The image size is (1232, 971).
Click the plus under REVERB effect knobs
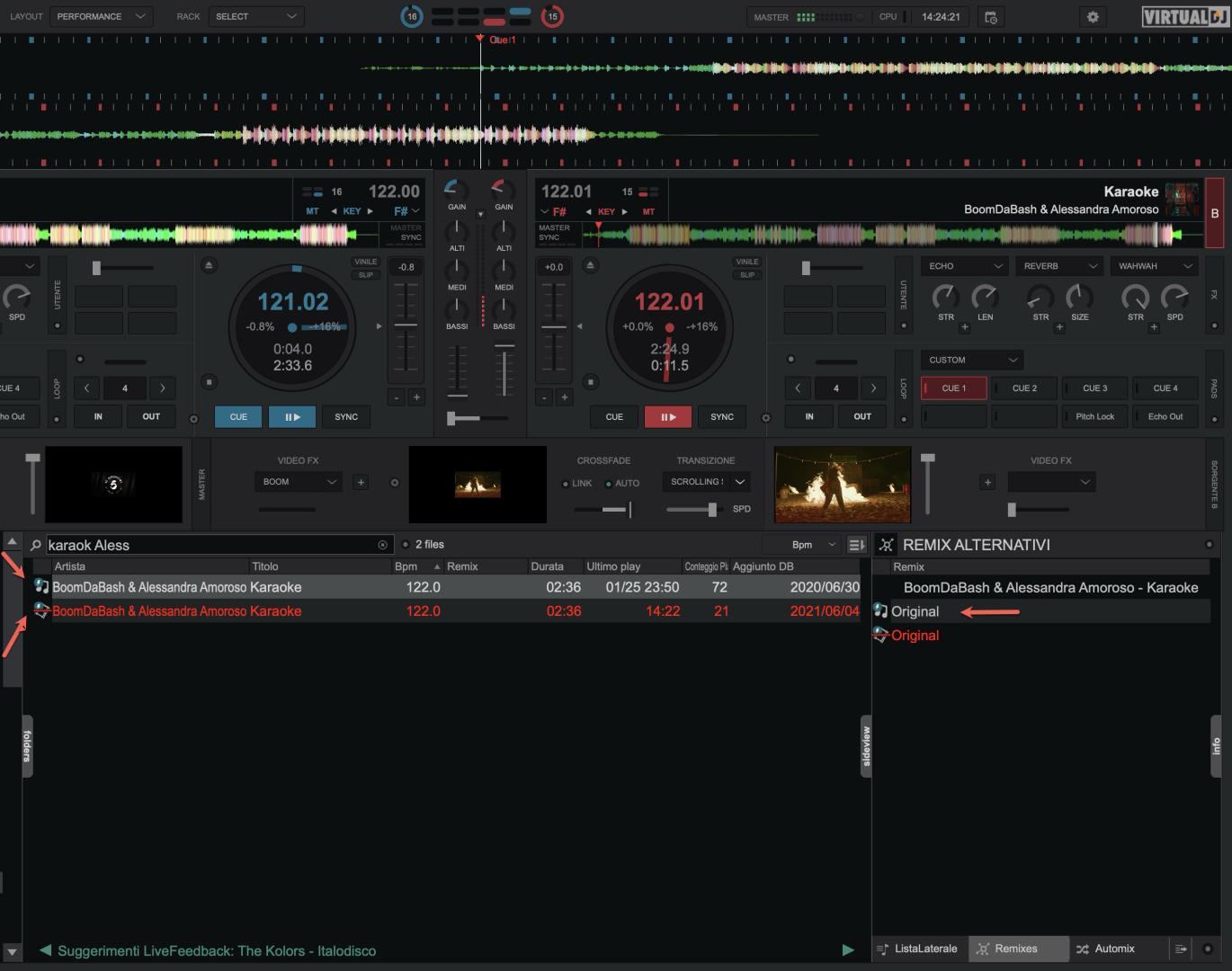1059,327
